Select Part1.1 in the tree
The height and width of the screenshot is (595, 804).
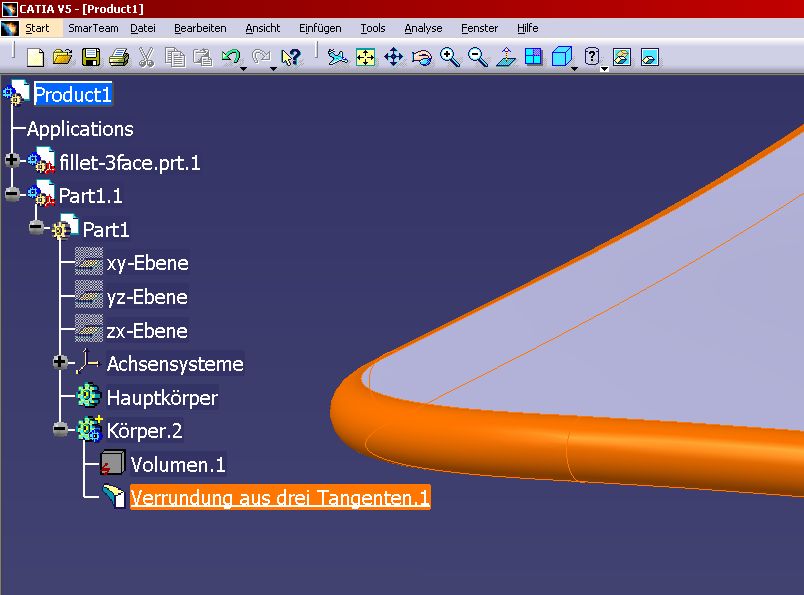90,196
